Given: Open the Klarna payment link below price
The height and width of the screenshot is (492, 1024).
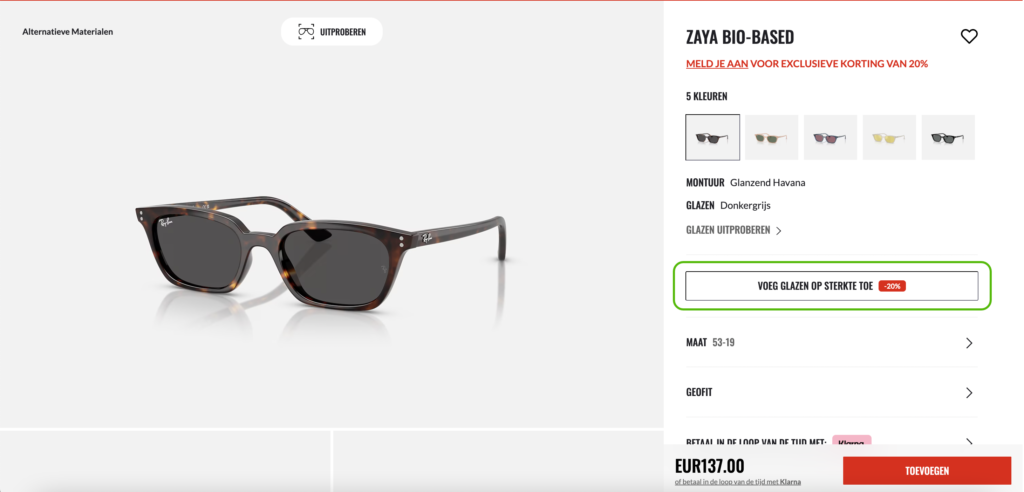Looking at the screenshot, I should [738, 482].
